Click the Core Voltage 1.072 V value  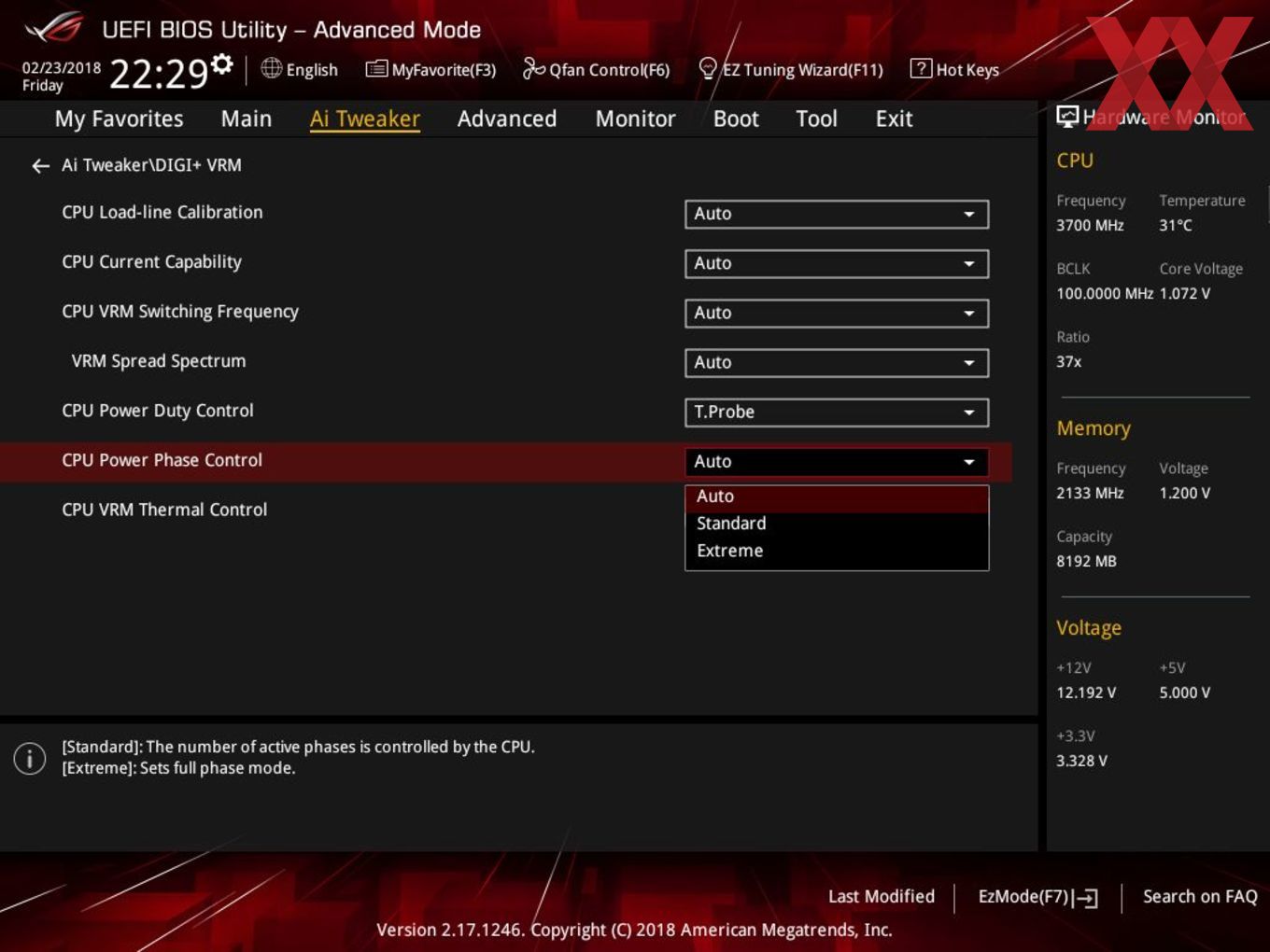(1185, 294)
